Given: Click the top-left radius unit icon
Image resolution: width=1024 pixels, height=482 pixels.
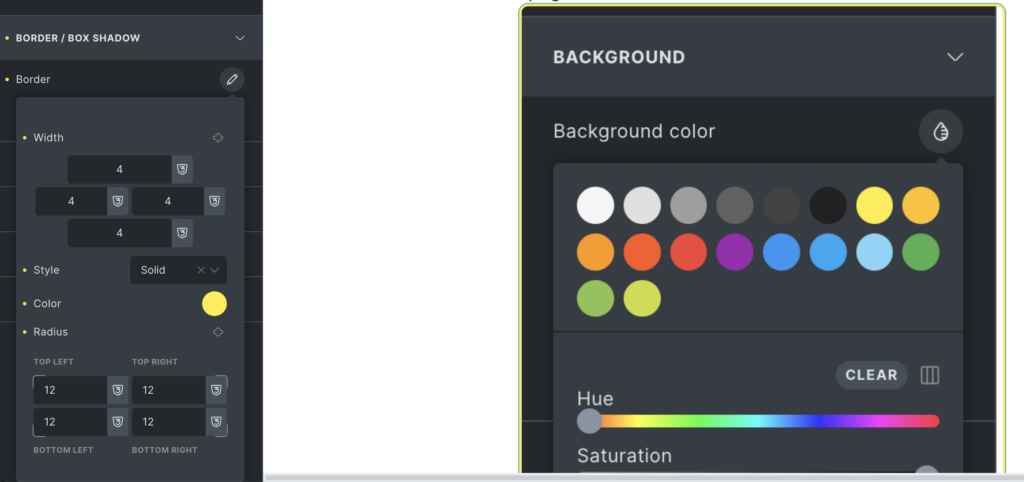Looking at the screenshot, I should point(117,390).
